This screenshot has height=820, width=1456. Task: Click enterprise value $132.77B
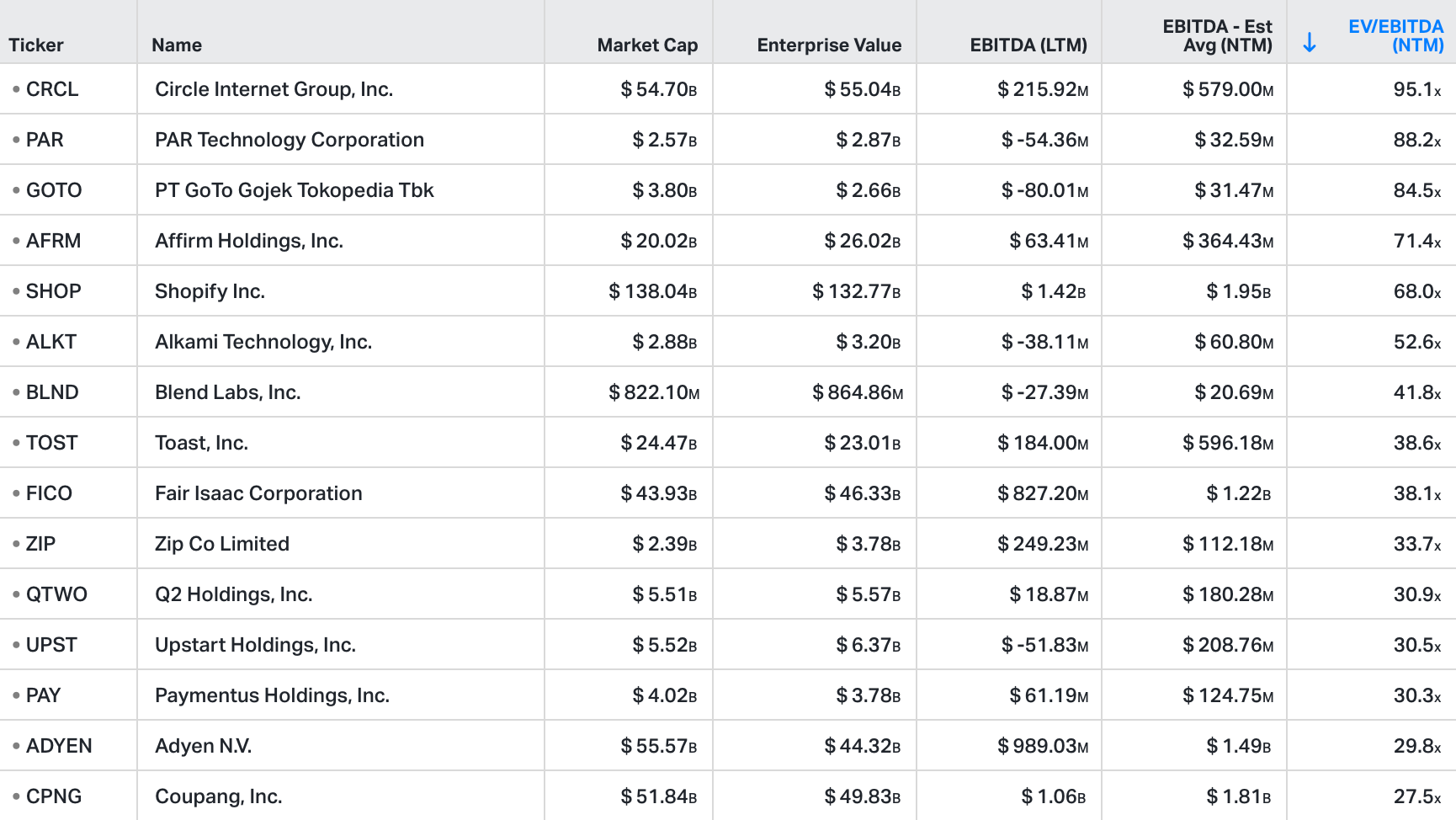click(857, 291)
